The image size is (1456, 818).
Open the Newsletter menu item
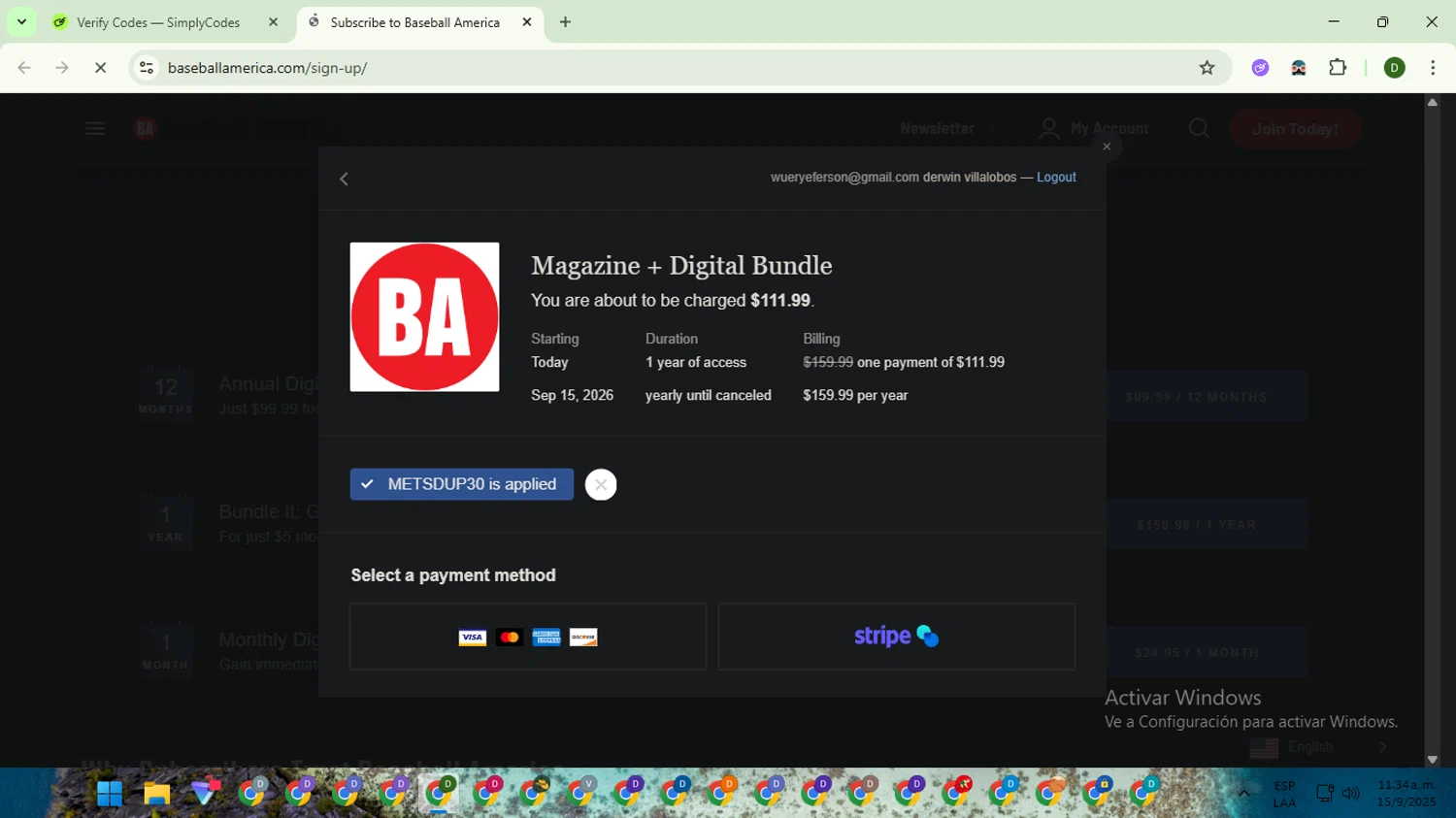(x=937, y=128)
